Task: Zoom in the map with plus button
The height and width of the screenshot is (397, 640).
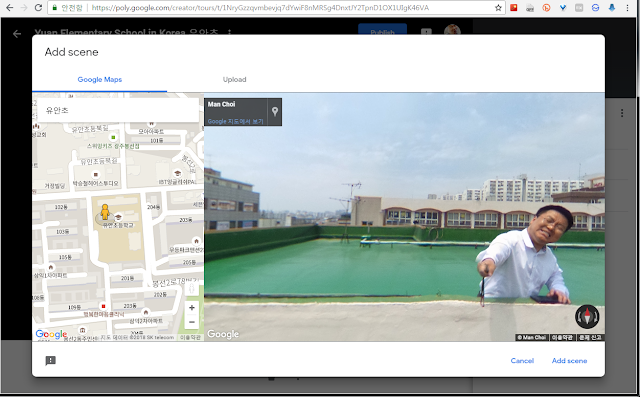Action: [192, 308]
